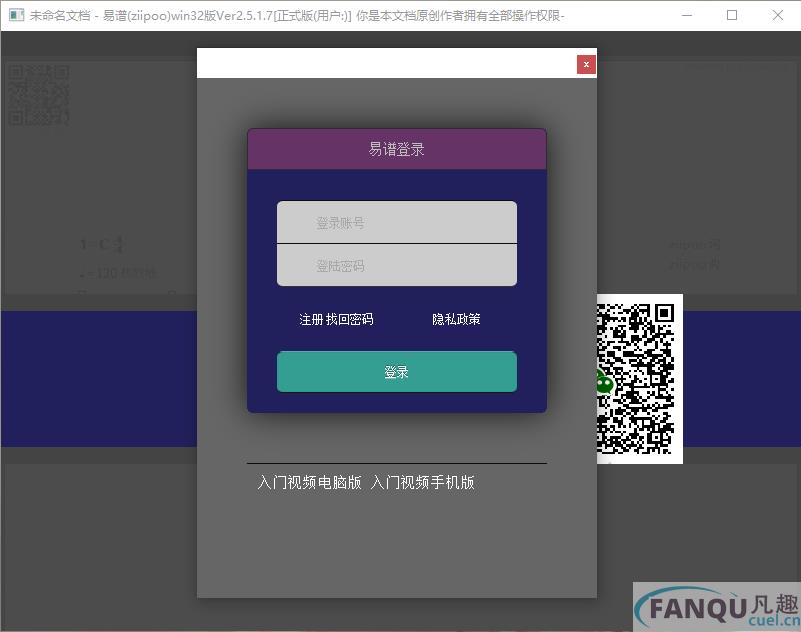Open 入门视频电脑版 tutorial link
Screen dimensions: 801x632
[310, 482]
